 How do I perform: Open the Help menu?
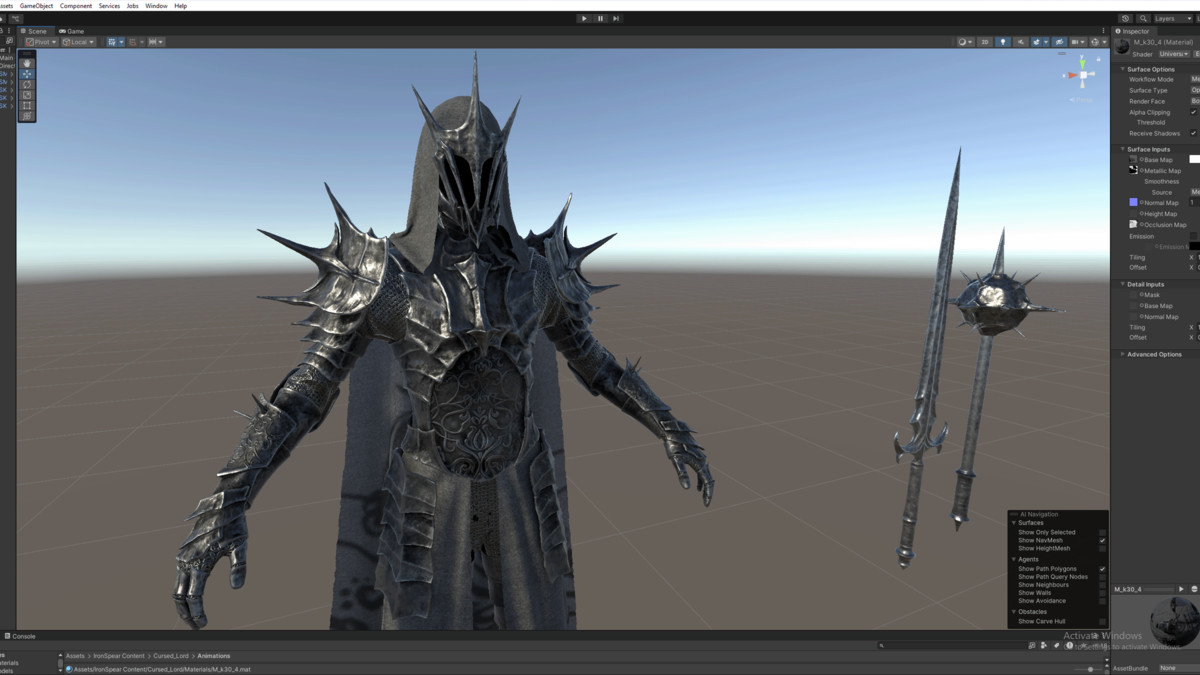tap(180, 6)
